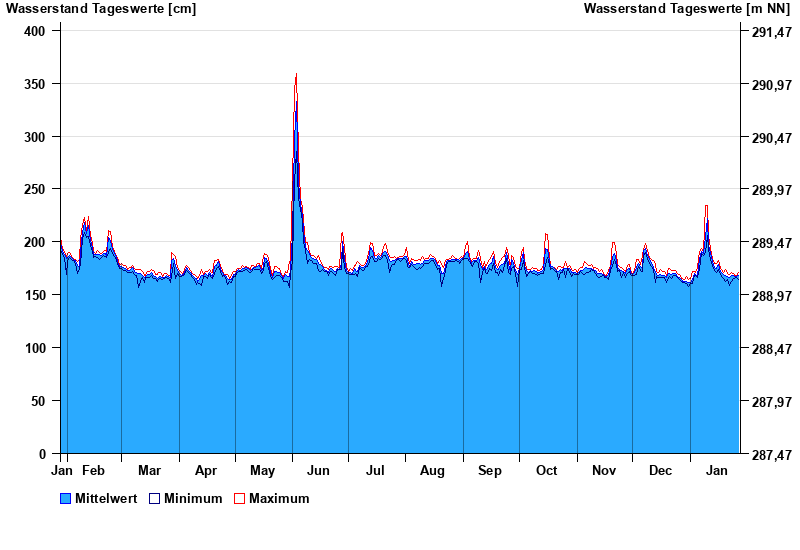Click the Minimum legend color box
Viewport: 800px width, 550px height.
[154, 499]
